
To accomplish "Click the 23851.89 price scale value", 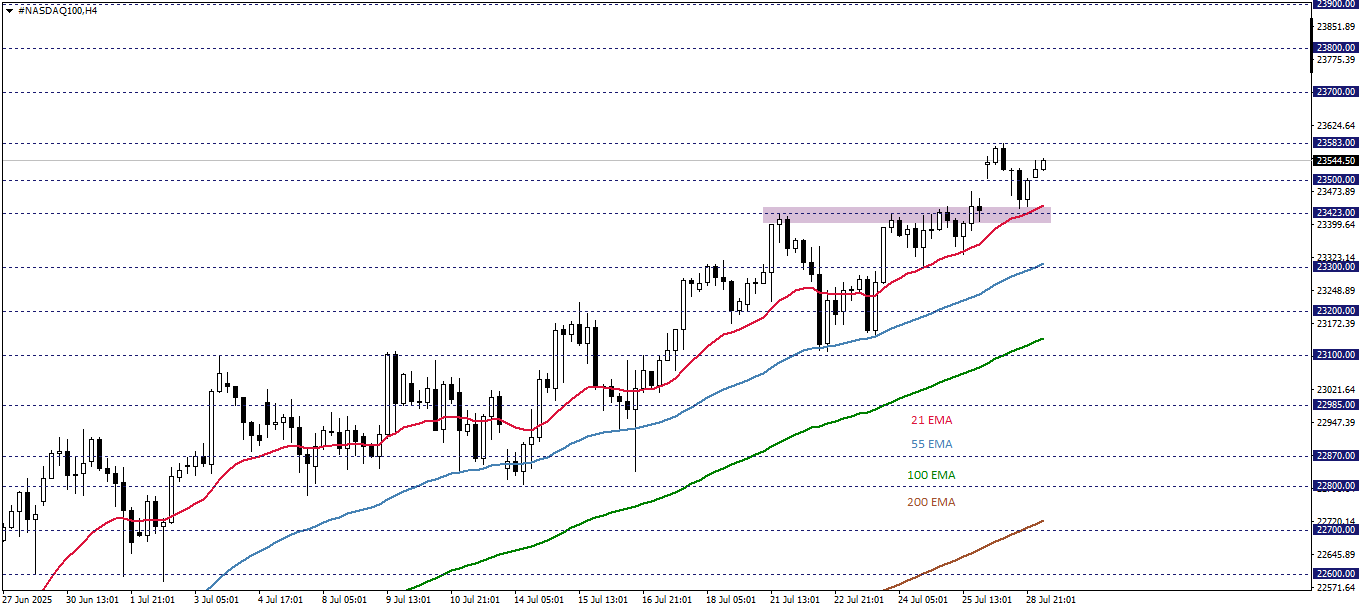I will (x=1337, y=26).
